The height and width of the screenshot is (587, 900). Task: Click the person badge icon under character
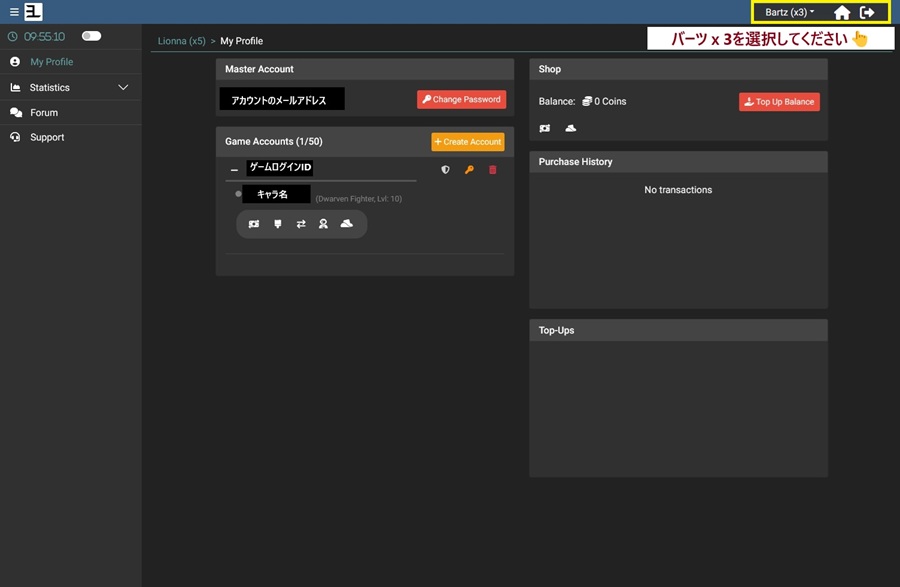(x=323, y=224)
